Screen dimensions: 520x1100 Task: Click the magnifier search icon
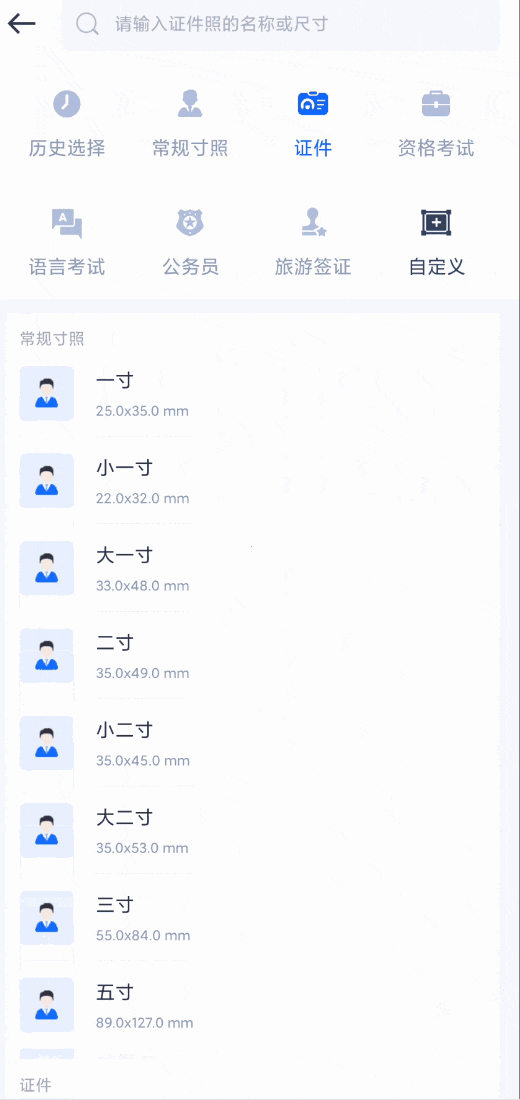pyautogui.click(x=87, y=25)
